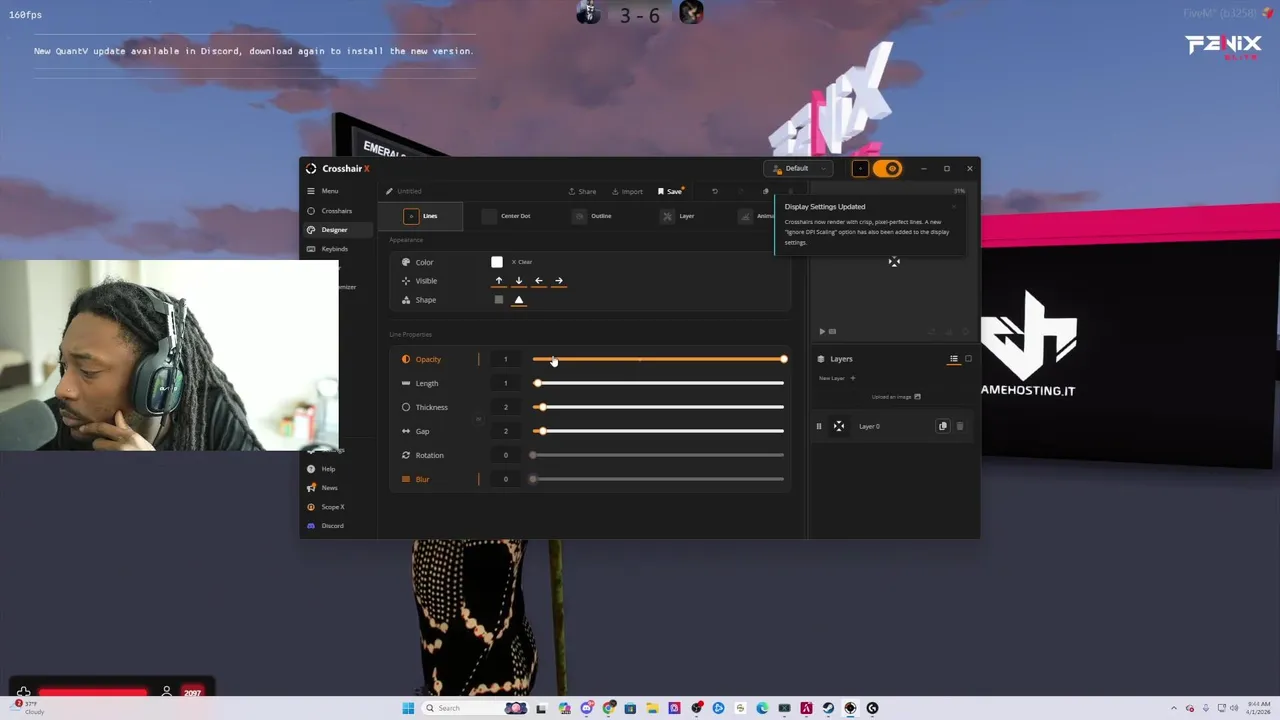Toggle the up line visibility arrow
The width and height of the screenshot is (1280, 720).
pos(499,281)
